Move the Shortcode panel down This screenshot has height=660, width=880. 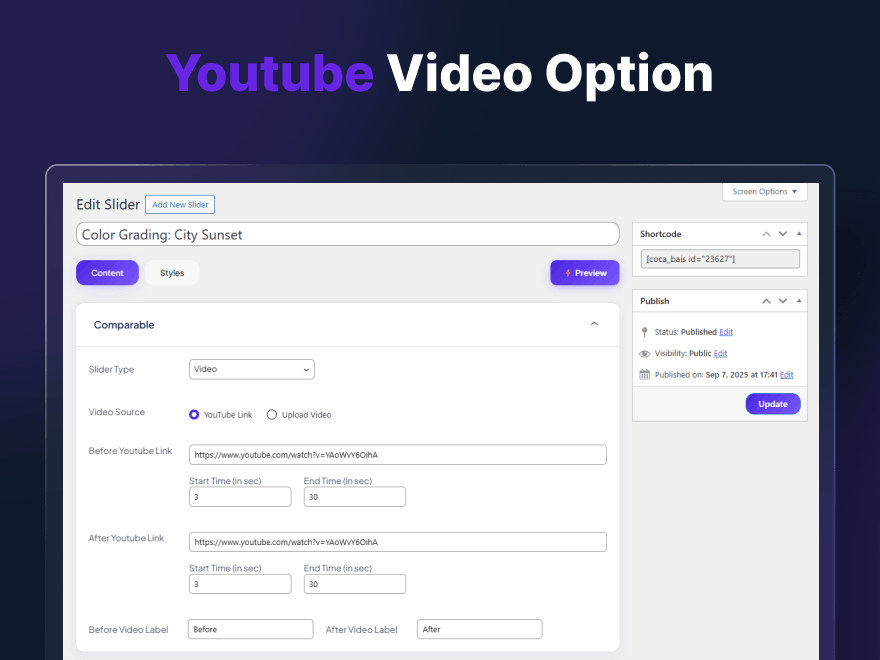click(x=783, y=234)
